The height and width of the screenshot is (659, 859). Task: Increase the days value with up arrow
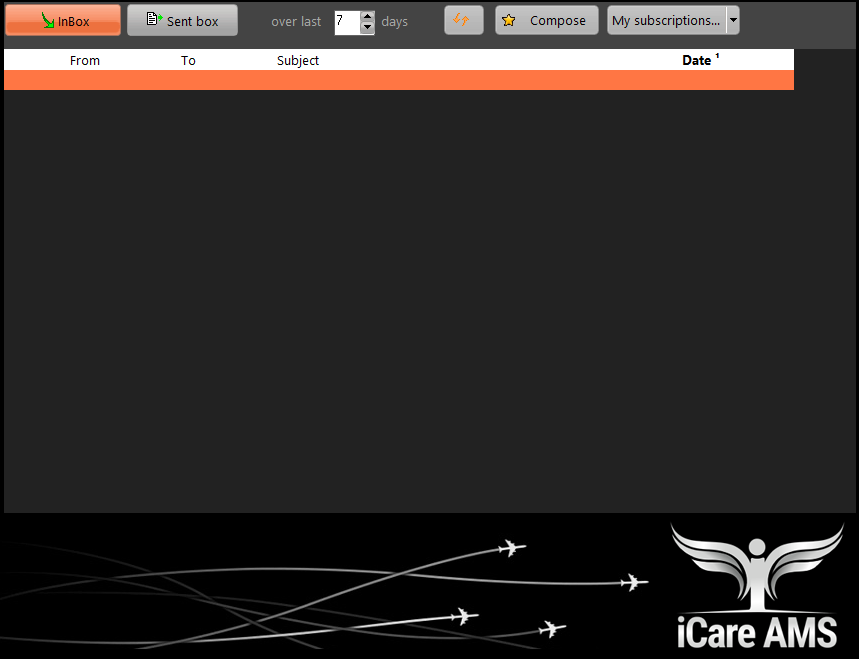(368, 16)
